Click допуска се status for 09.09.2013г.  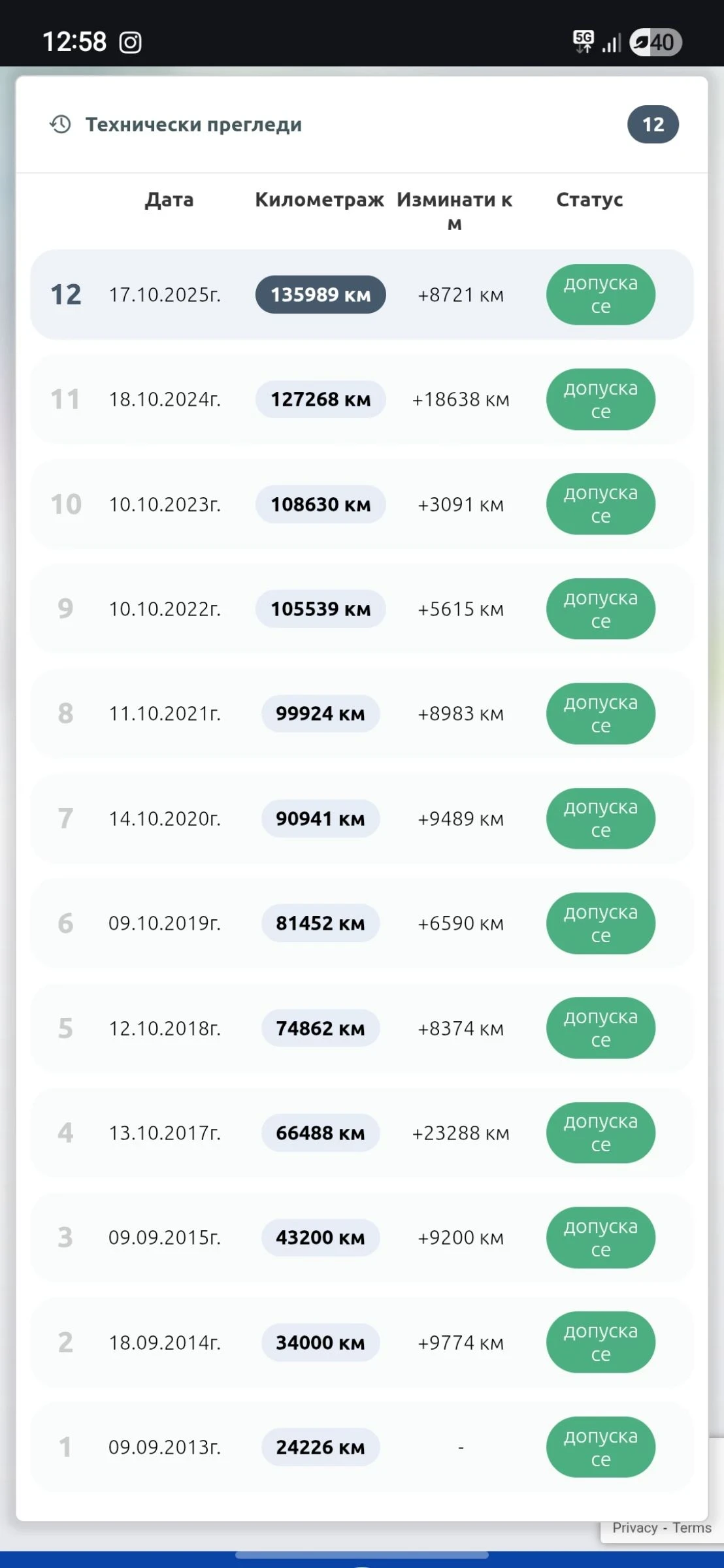601,1447
